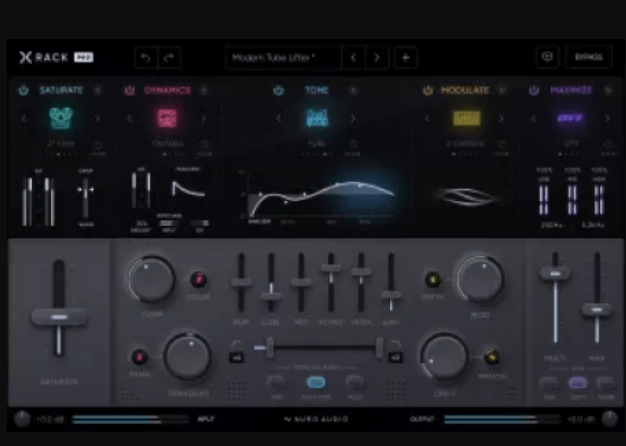Screen dimensions: 626x446
Task: Click the SUB EQ fader
Action: click(241, 283)
